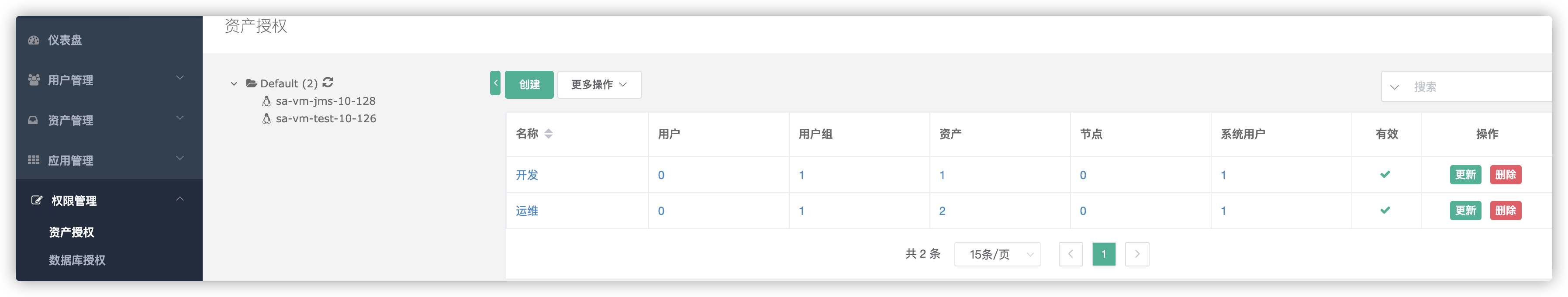
Task: Open the 更多操作 dropdown
Action: tap(599, 85)
